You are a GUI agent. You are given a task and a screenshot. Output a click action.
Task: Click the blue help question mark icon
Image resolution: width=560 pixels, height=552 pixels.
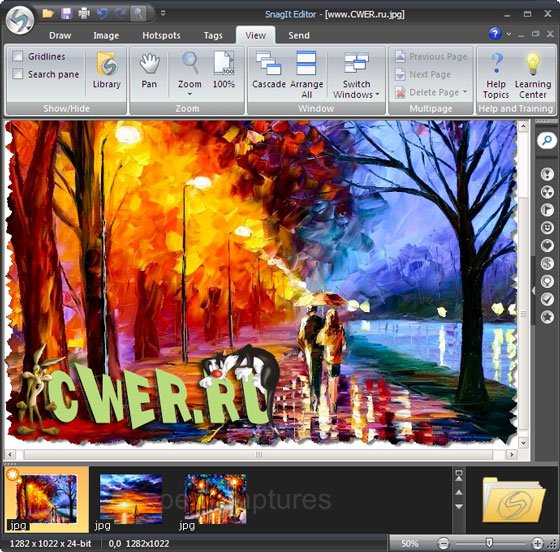coord(495,34)
